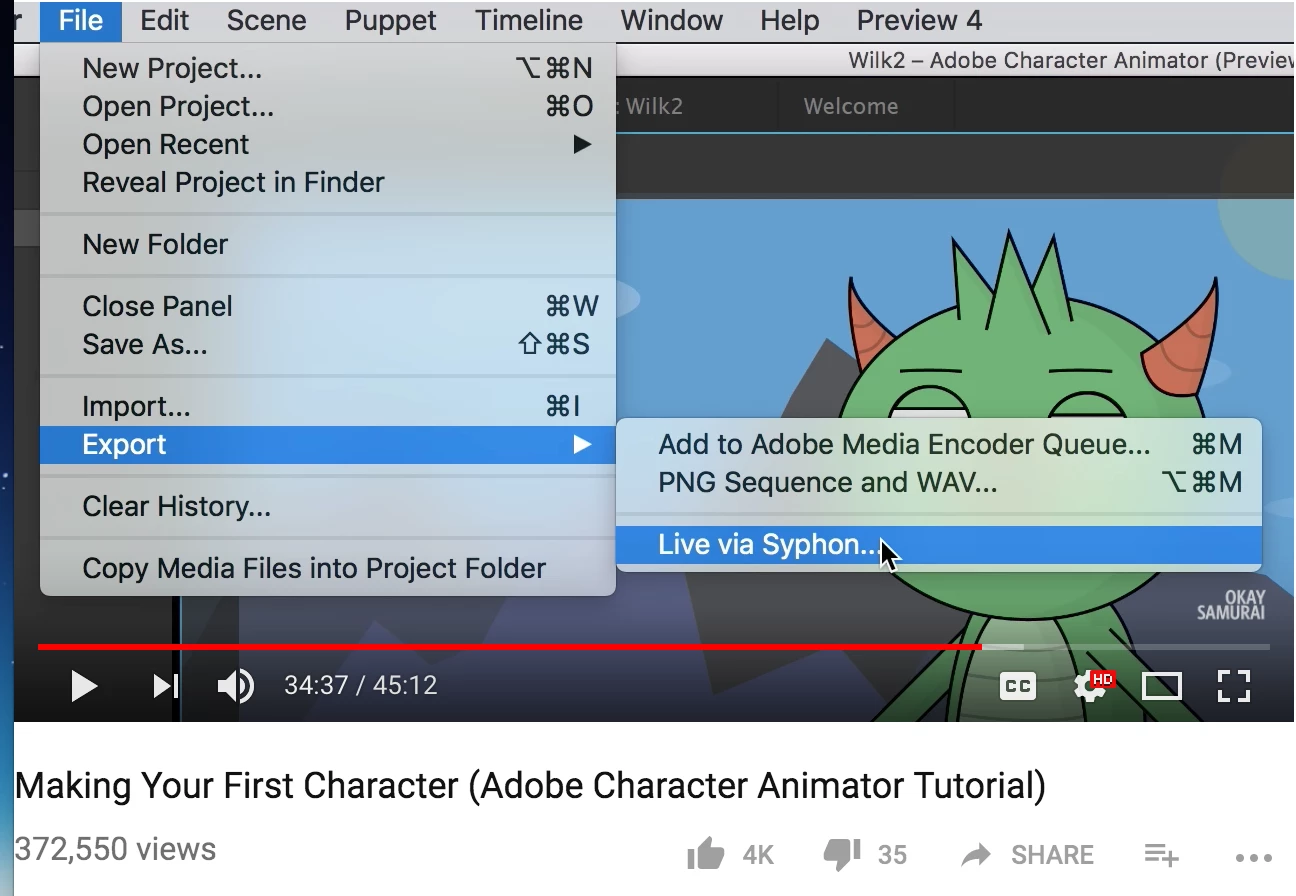Image resolution: width=1296 pixels, height=896 pixels.
Task: Click the 372,550 views count
Action: (115, 849)
